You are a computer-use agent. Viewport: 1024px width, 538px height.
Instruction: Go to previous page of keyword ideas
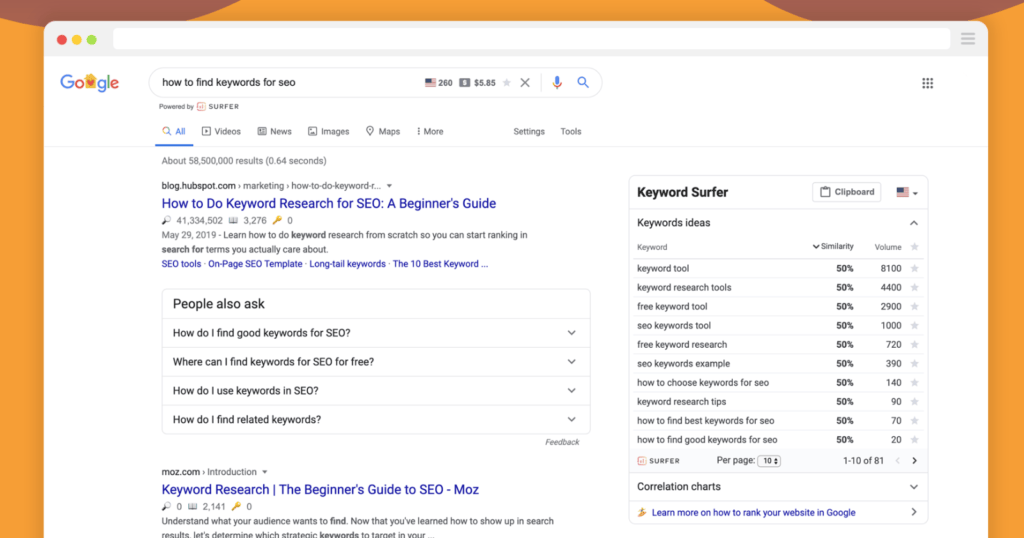(x=898, y=461)
